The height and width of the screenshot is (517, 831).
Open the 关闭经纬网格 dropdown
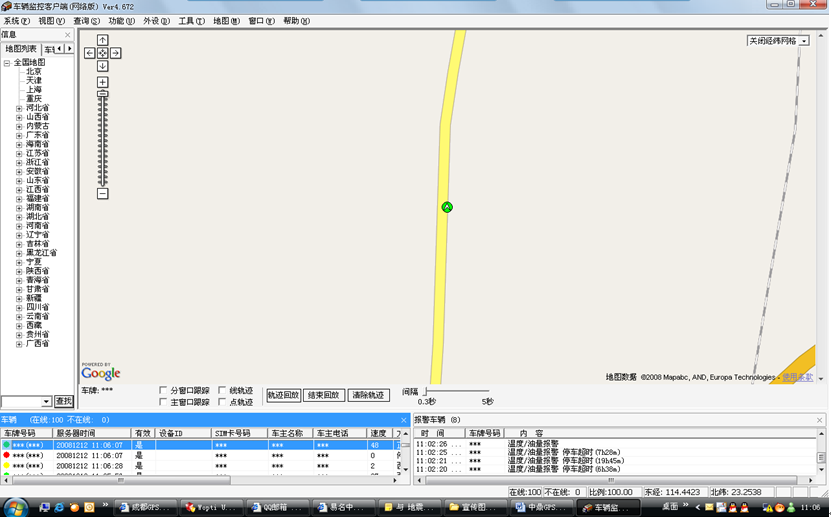click(804, 41)
